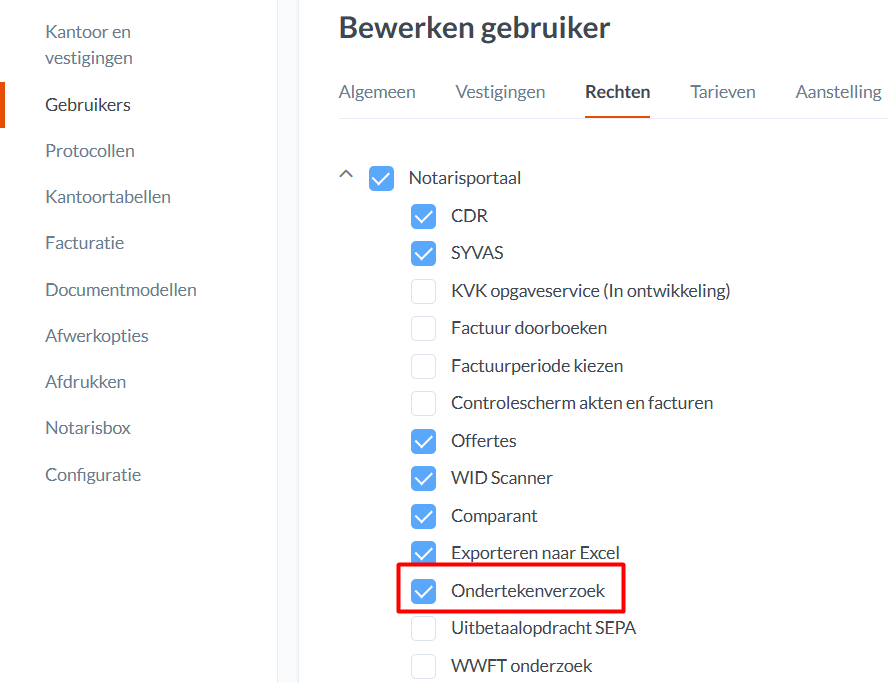Enable KVK opgaveservice checkbox
888x683 pixels.
tap(424, 291)
